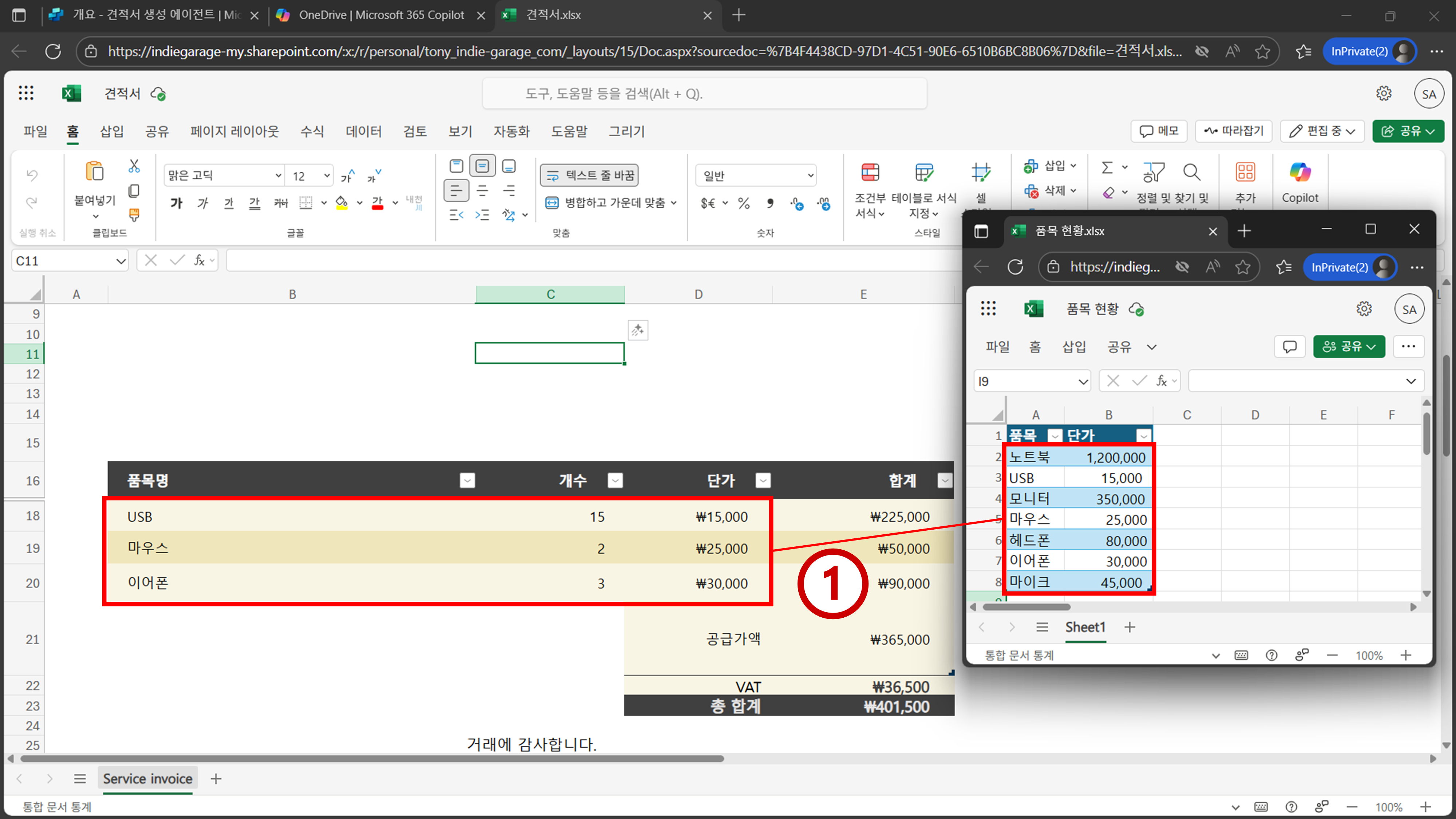The image size is (1456, 819).
Task: Open the conditional formatting icon
Action: pyautogui.click(x=870, y=173)
